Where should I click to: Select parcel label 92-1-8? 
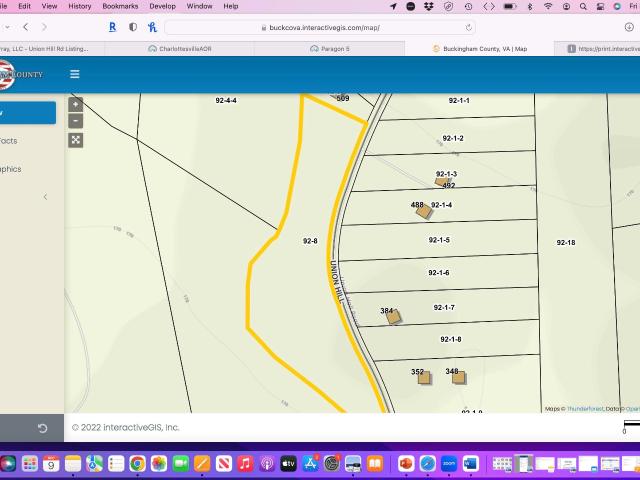click(x=451, y=339)
